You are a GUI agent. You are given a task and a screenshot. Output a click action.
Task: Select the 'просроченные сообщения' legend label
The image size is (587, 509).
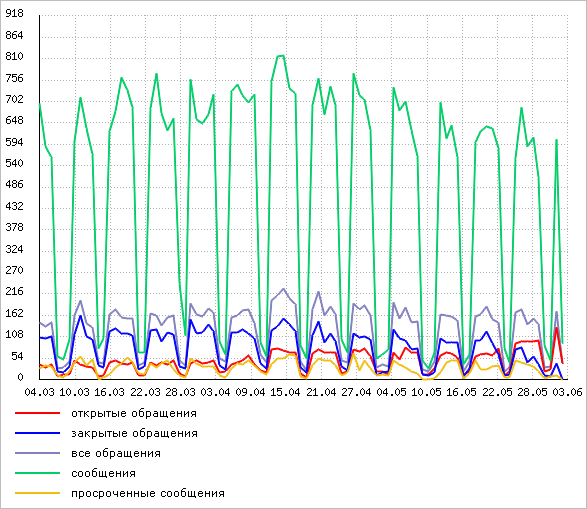pyautogui.click(x=148, y=493)
